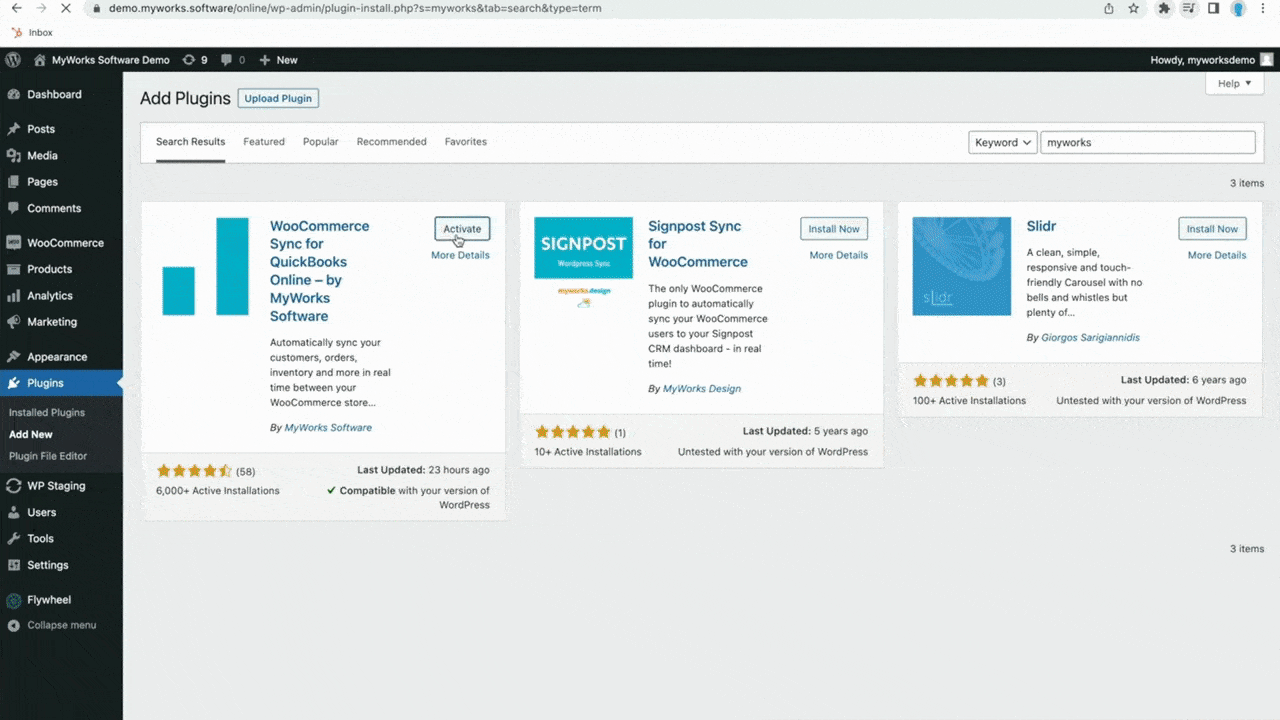Switch to the Featured tab

click(264, 142)
